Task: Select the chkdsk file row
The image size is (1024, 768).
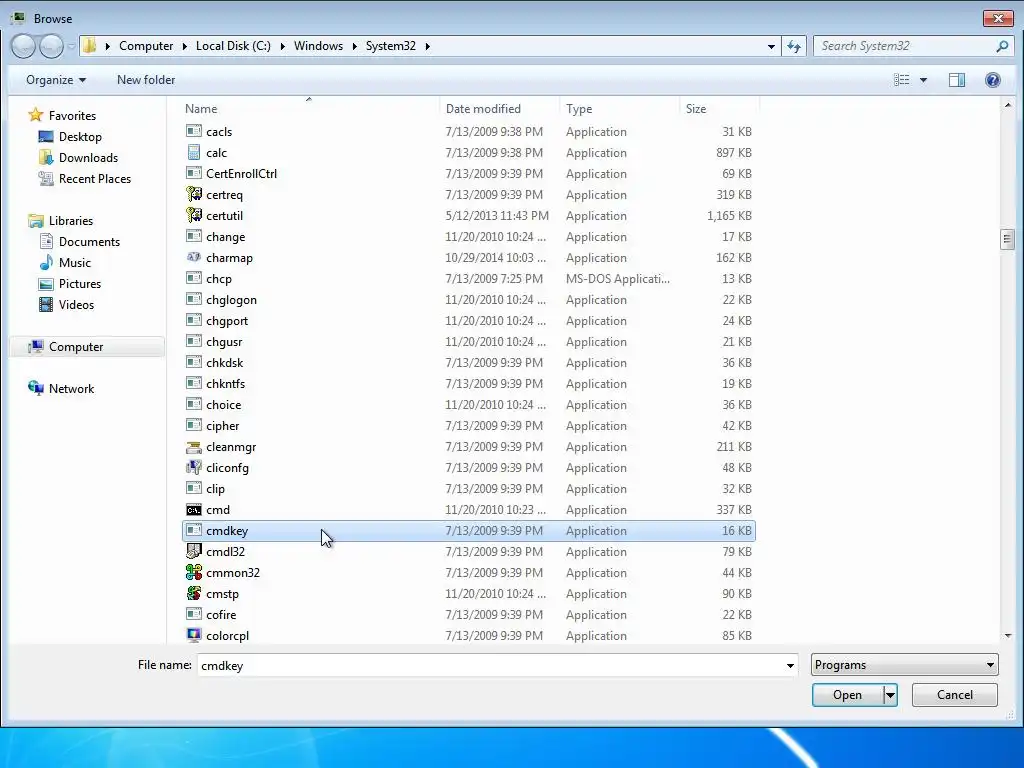Action: (468, 362)
